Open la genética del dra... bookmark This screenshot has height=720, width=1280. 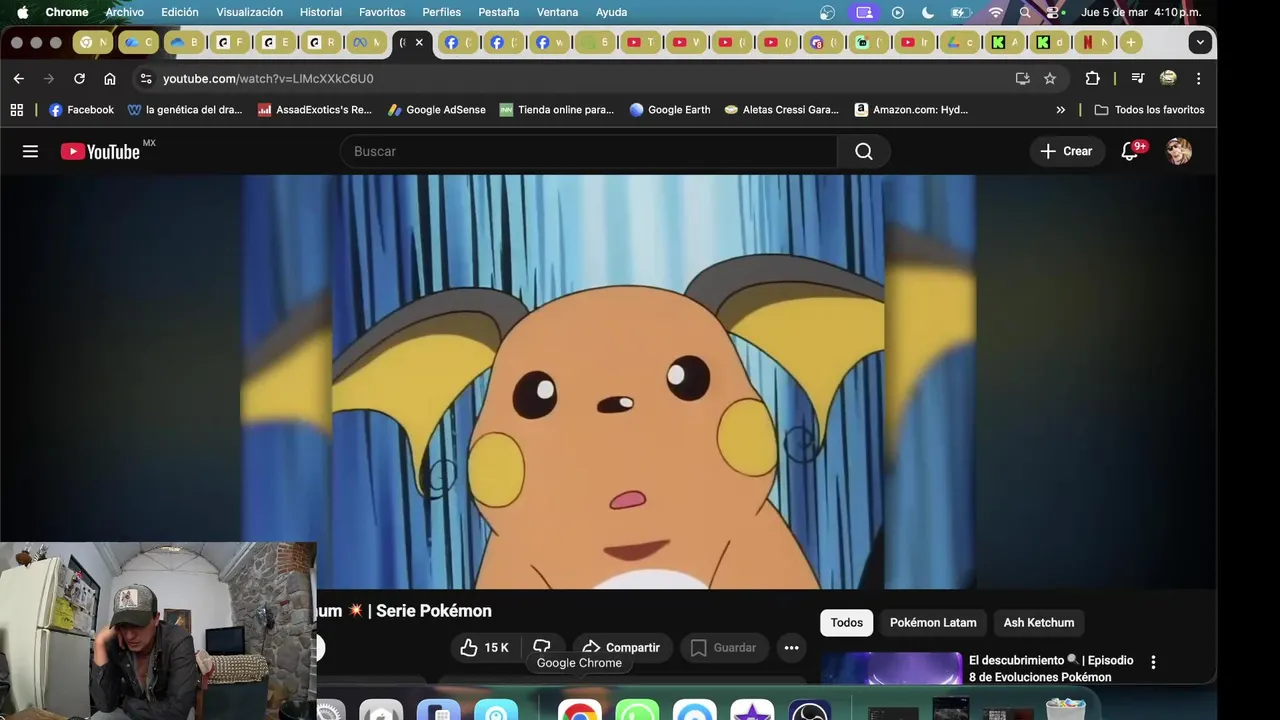[185, 110]
